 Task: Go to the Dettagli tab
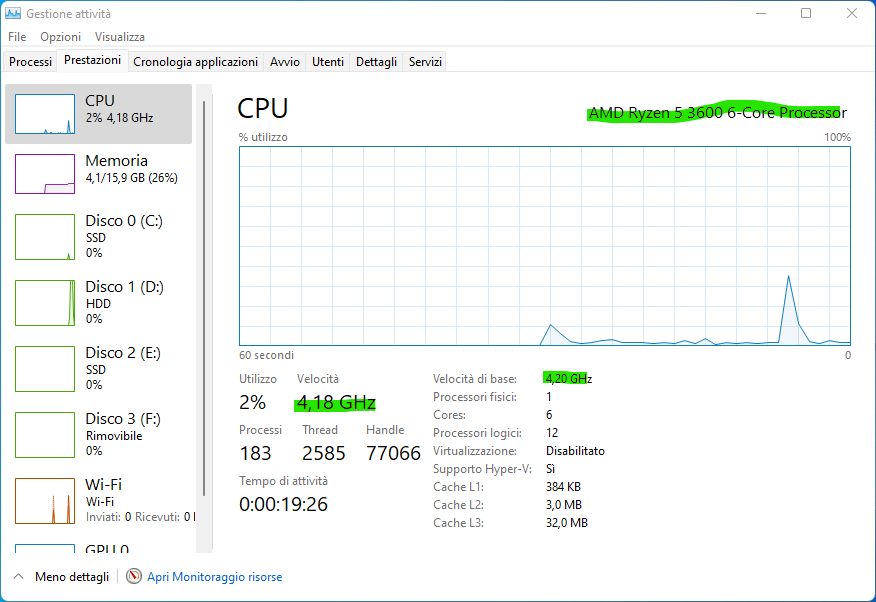[x=376, y=62]
